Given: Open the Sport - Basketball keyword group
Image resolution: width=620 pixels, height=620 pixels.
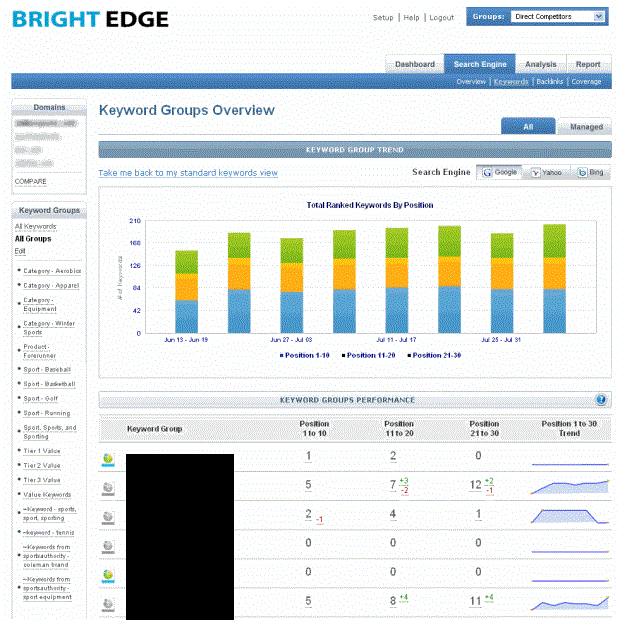Looking at the screenshot, I should tap(49, 384).
